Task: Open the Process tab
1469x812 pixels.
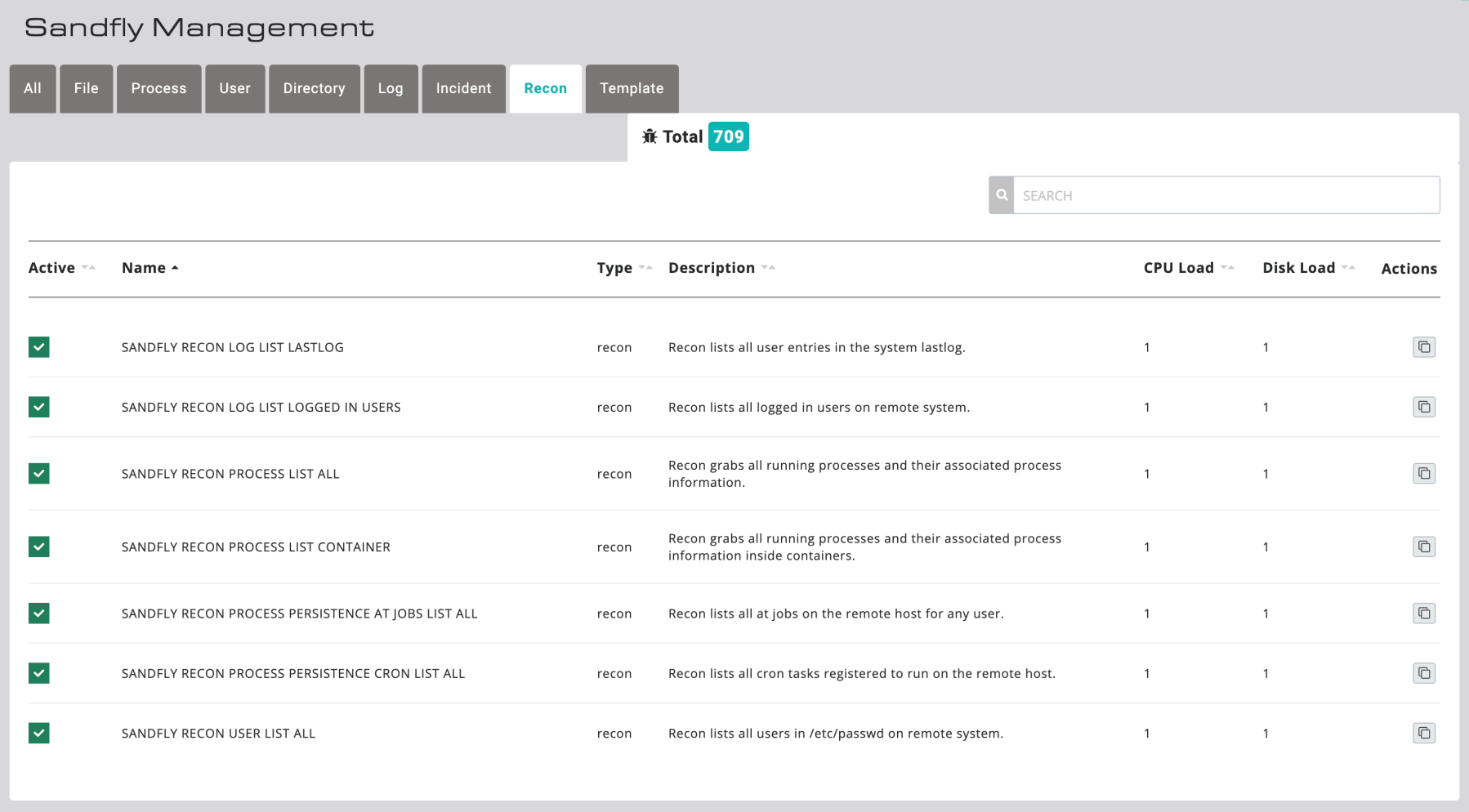Action: pyautogui.click(x=159, y=88)
